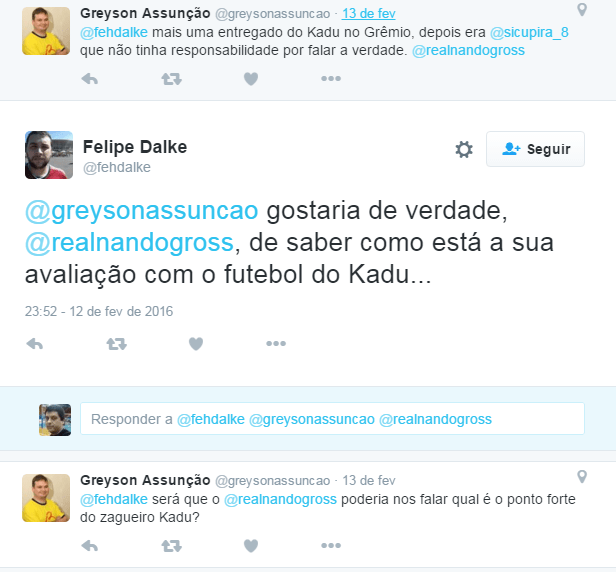Like the bottom zagueiro Kadu tweet
Image resolution: width=616 pixels, height=572 pixels.
251,546
